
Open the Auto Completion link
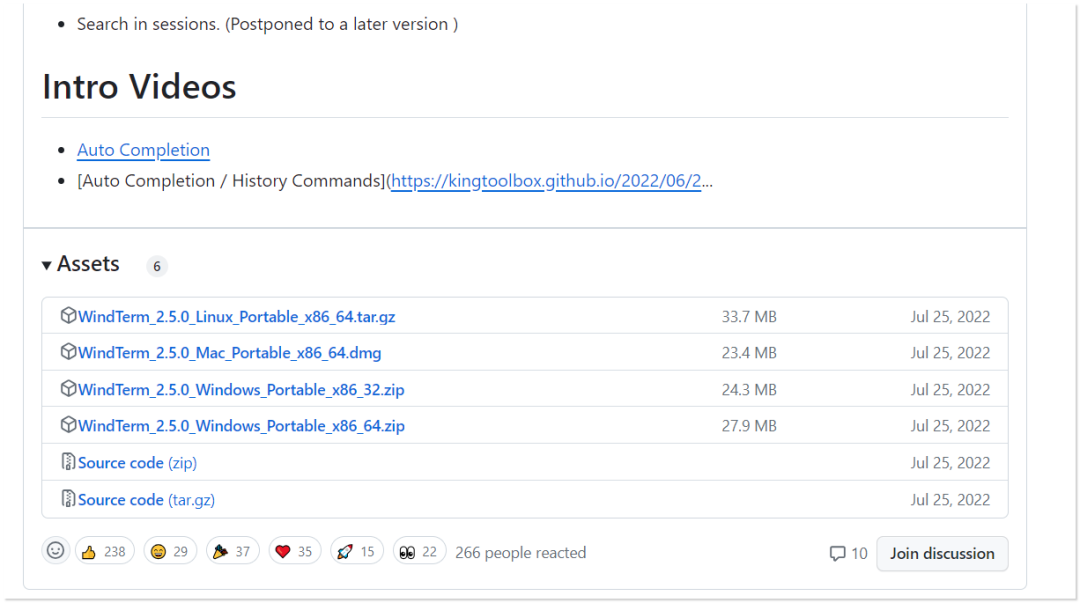(143, 150)
